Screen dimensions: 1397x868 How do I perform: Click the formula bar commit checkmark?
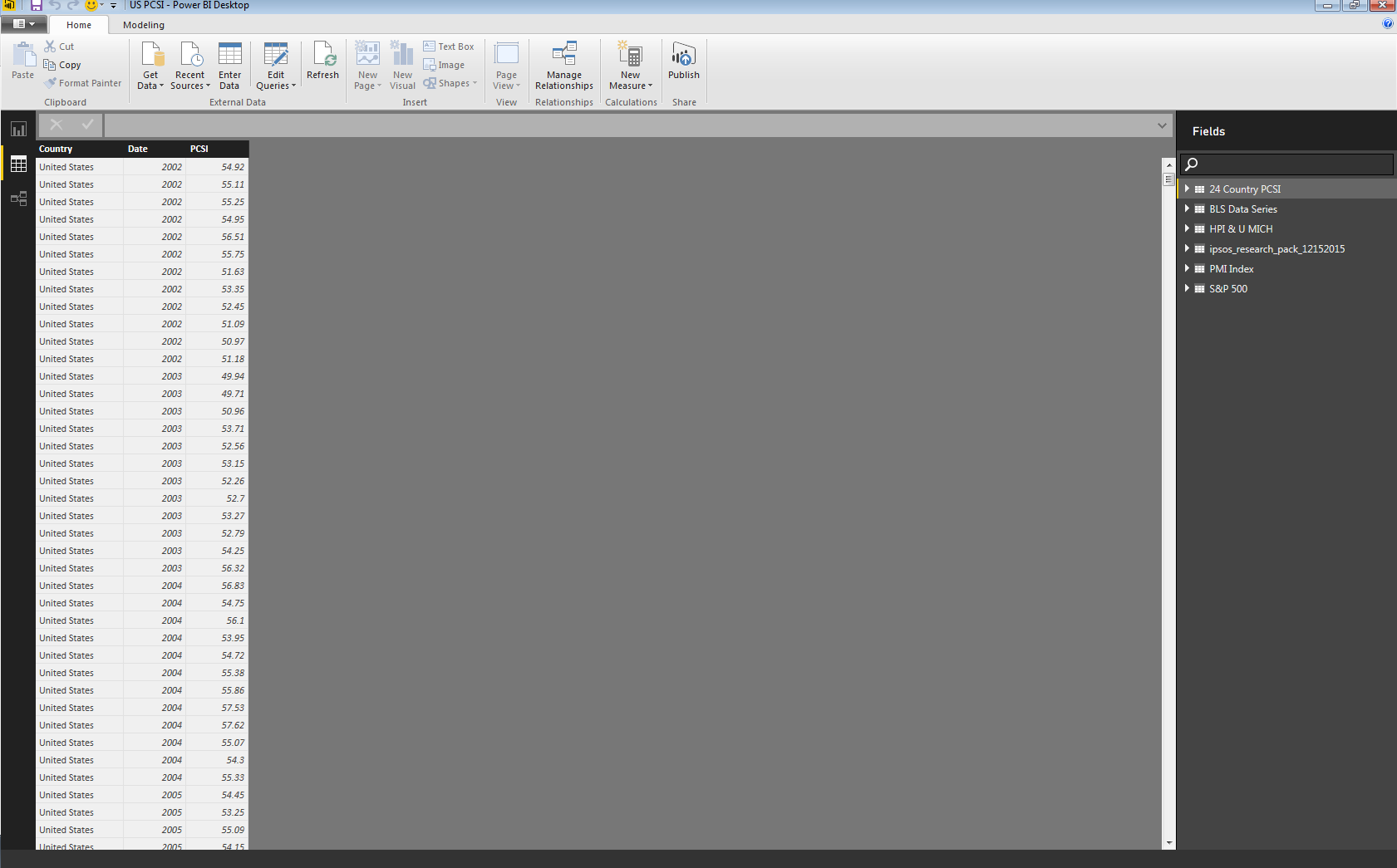click(x=87, y=125)
